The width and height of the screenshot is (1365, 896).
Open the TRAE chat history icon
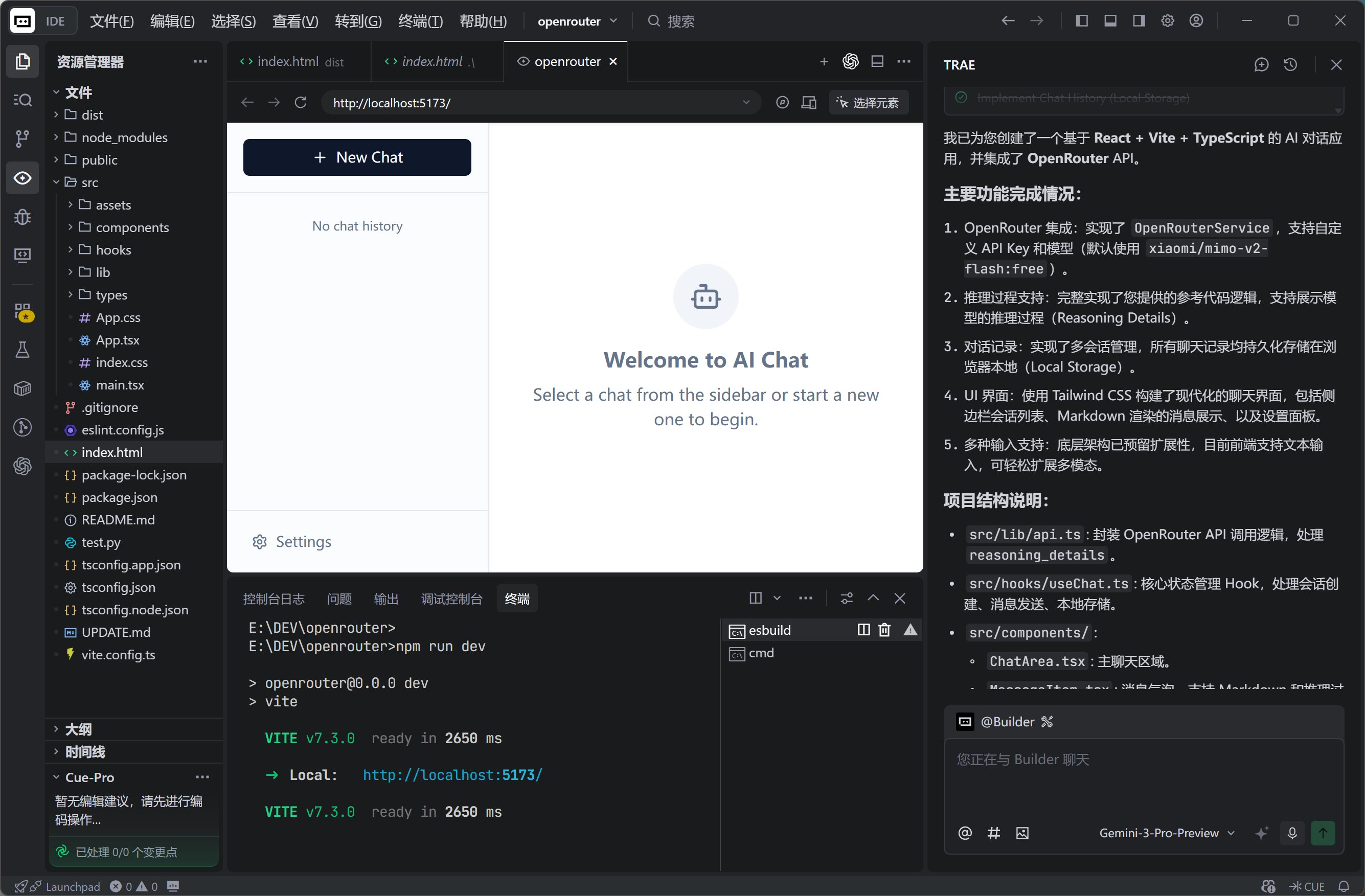click(1290, 65)
